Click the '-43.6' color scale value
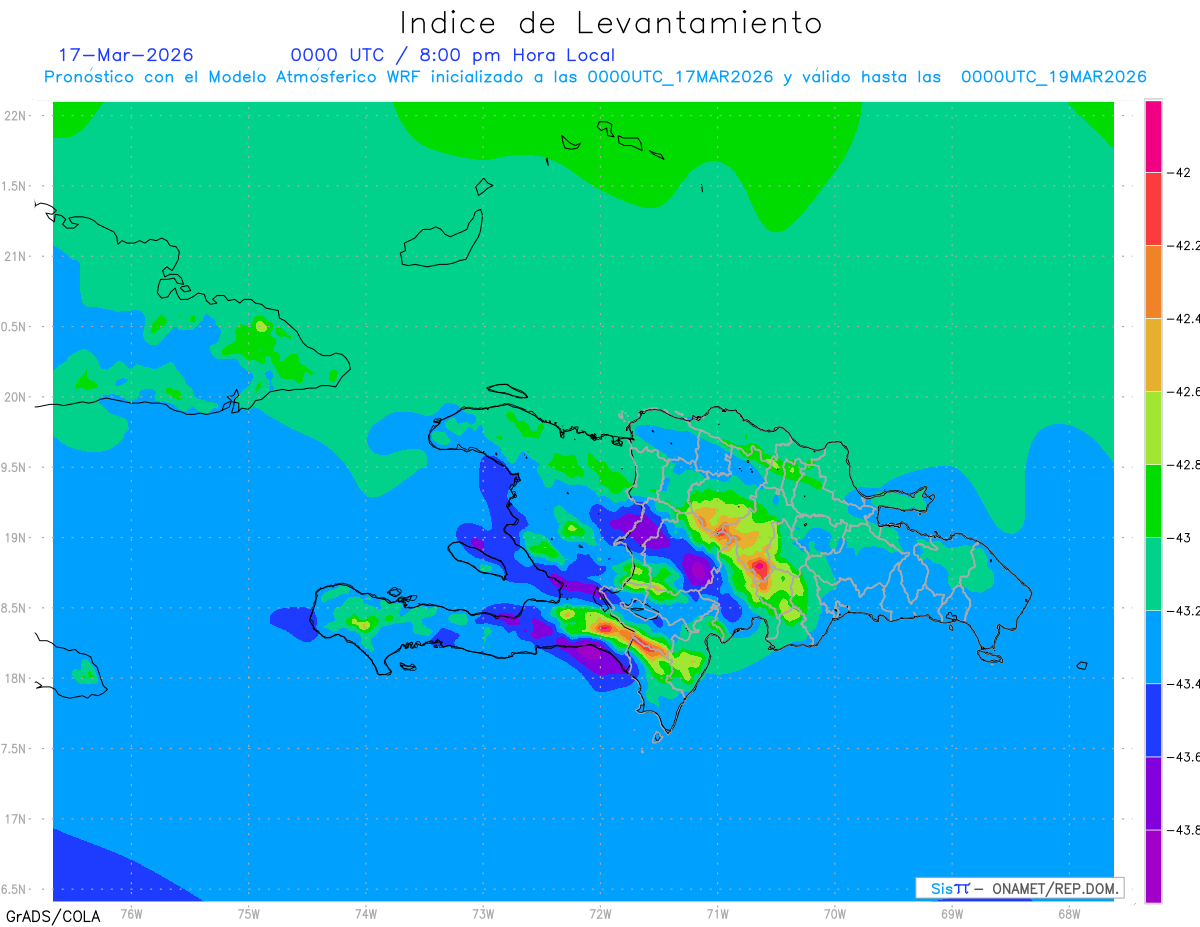Viewport: 1200px width, 927px height. (x=1184, y=757)
